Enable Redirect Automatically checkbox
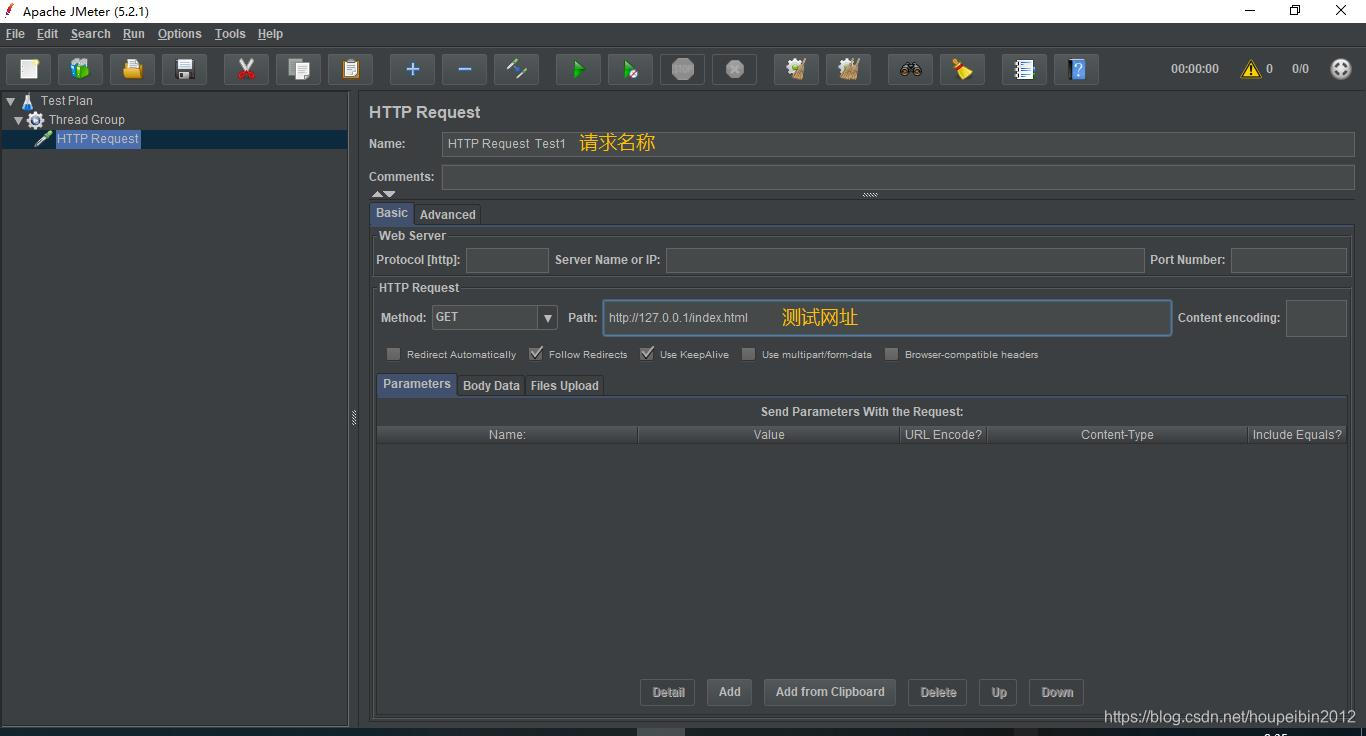 click(x=393, y=354)
